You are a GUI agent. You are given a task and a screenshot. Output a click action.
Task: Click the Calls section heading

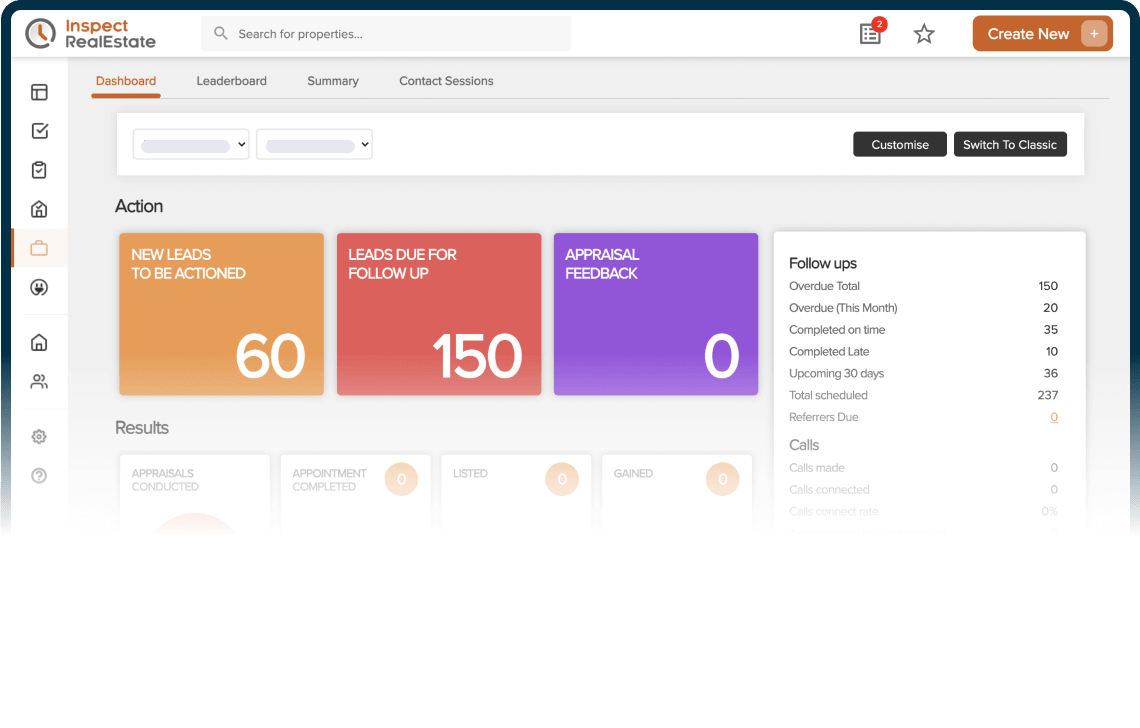click(x=804, y=445)
